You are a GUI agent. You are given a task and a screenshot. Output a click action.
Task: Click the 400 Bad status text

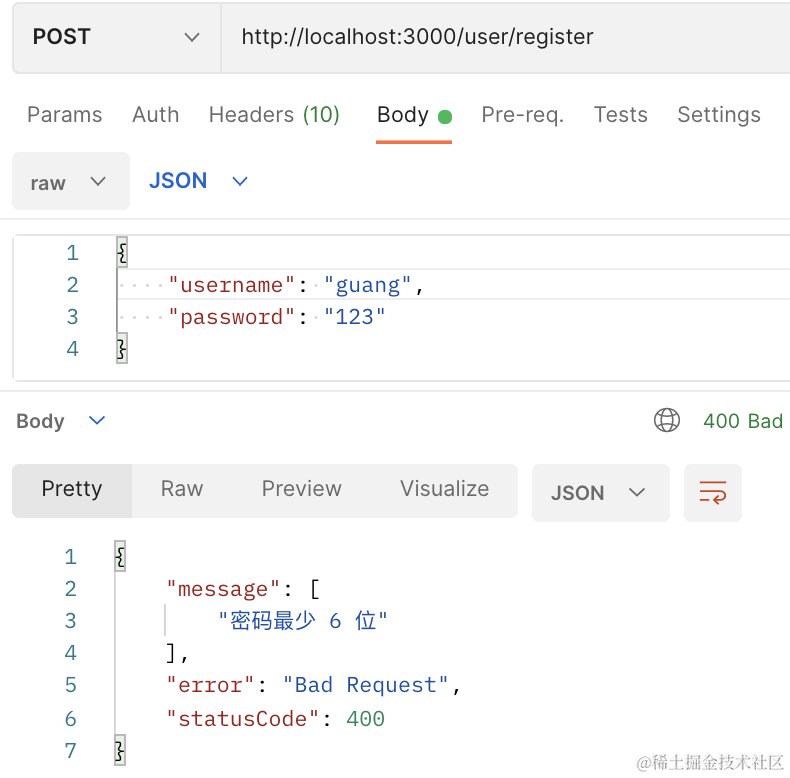[x=742, y=421]
